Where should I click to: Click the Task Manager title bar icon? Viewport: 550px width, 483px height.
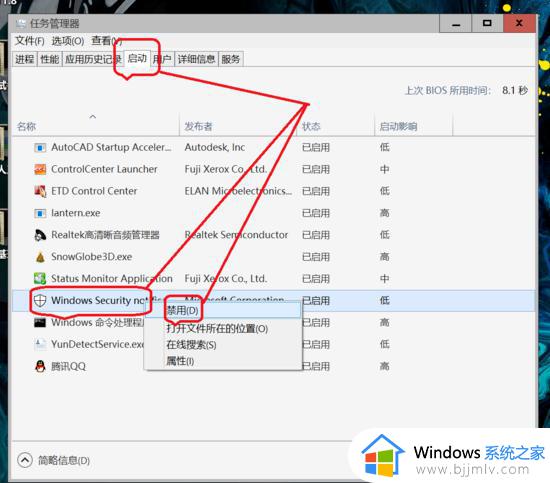(21, 24)
